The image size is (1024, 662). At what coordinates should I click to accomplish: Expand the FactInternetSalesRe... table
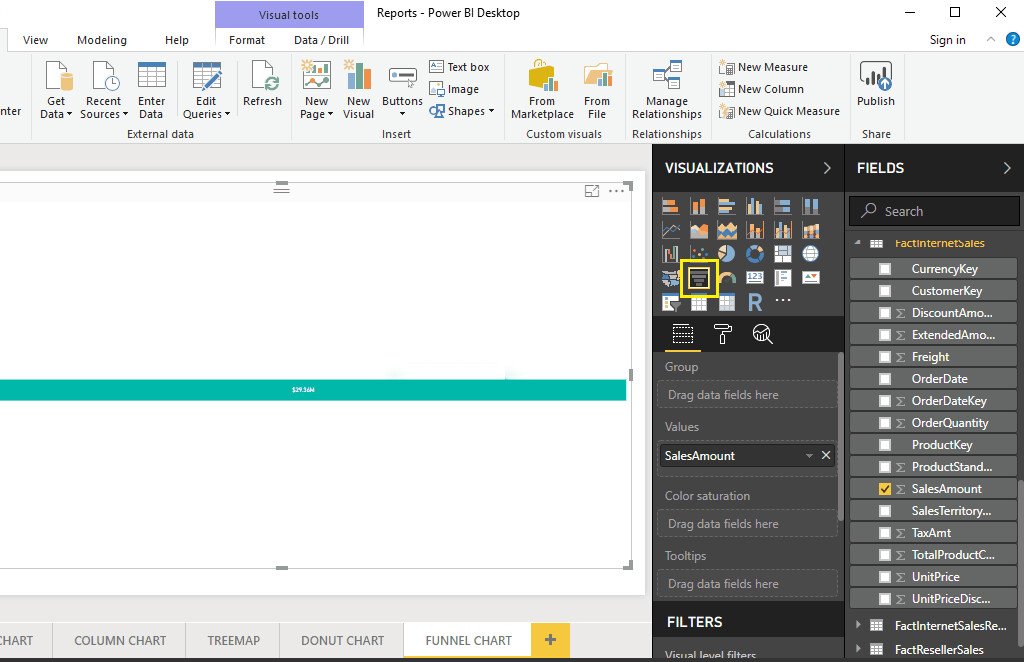point(858,625)
